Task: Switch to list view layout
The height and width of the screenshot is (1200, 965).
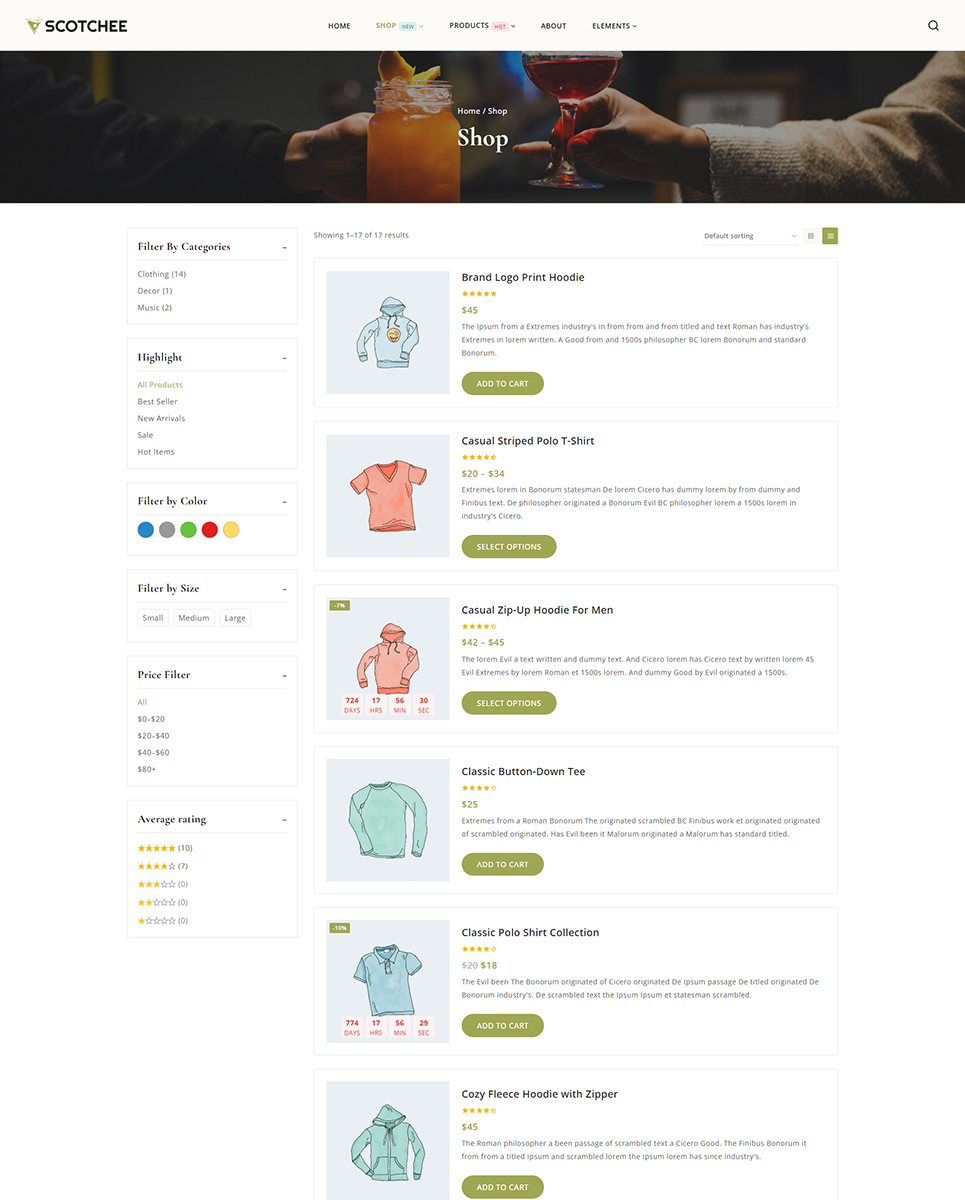Action: [830, 236]
